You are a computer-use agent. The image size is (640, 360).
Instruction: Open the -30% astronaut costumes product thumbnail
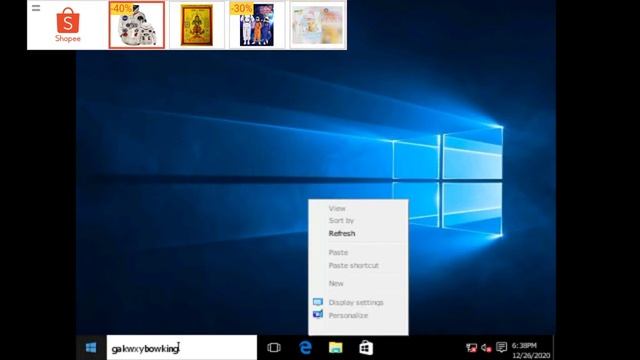click(257, 25)
